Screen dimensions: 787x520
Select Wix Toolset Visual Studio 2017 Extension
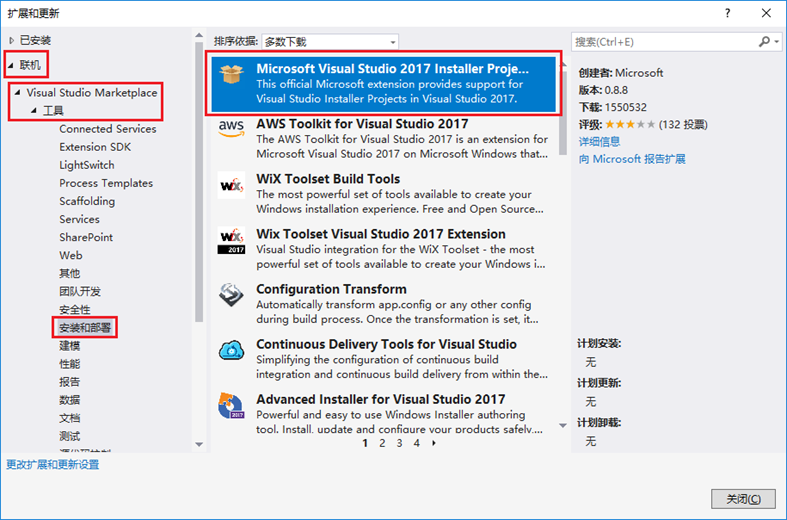[380, 234]
